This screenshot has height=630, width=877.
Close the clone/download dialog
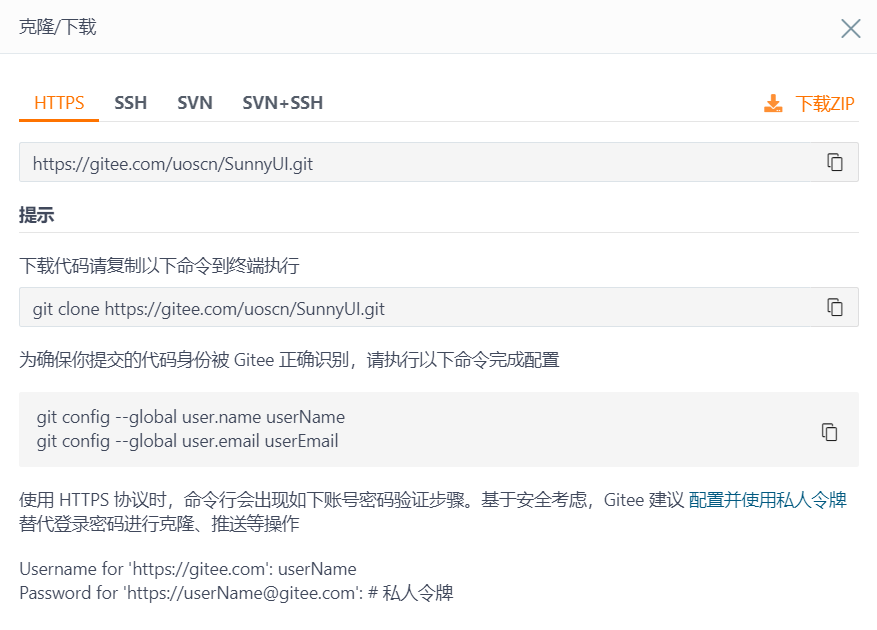[x=851, y=28]
